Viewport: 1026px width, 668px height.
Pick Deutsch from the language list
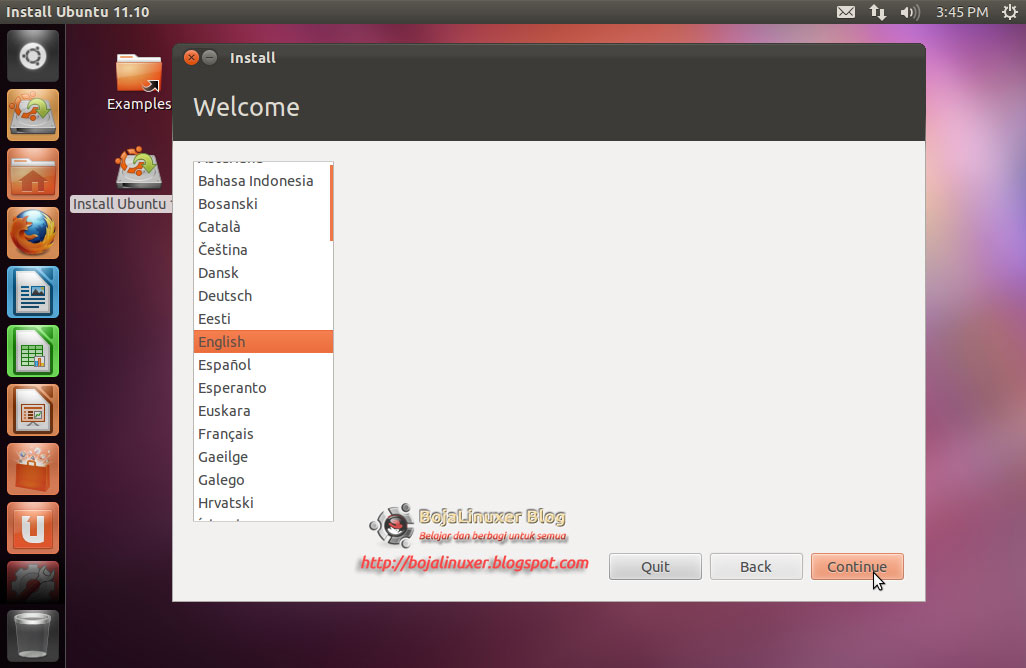[x=262, y=296]
